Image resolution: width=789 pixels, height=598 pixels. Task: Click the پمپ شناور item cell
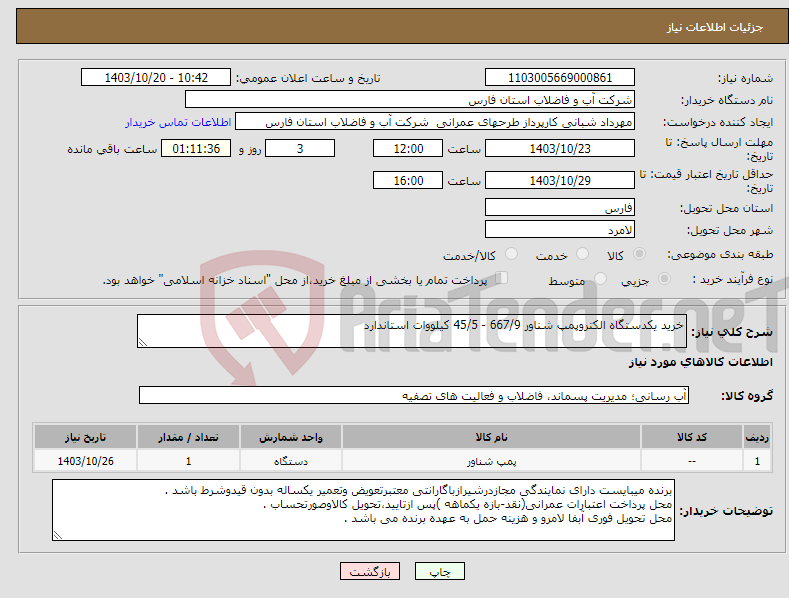click(x=491, y=461)
